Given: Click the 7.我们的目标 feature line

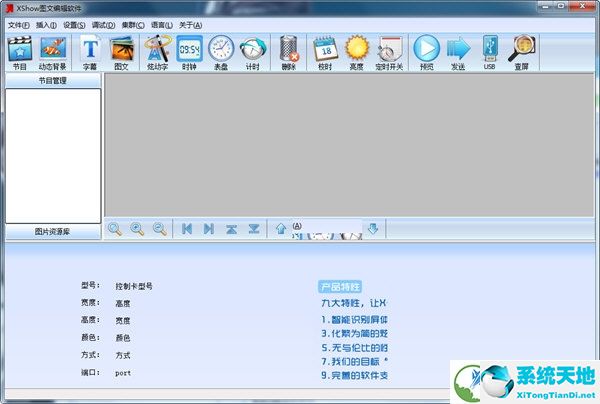Looking at the screenshot, I should tap(354, 361).
